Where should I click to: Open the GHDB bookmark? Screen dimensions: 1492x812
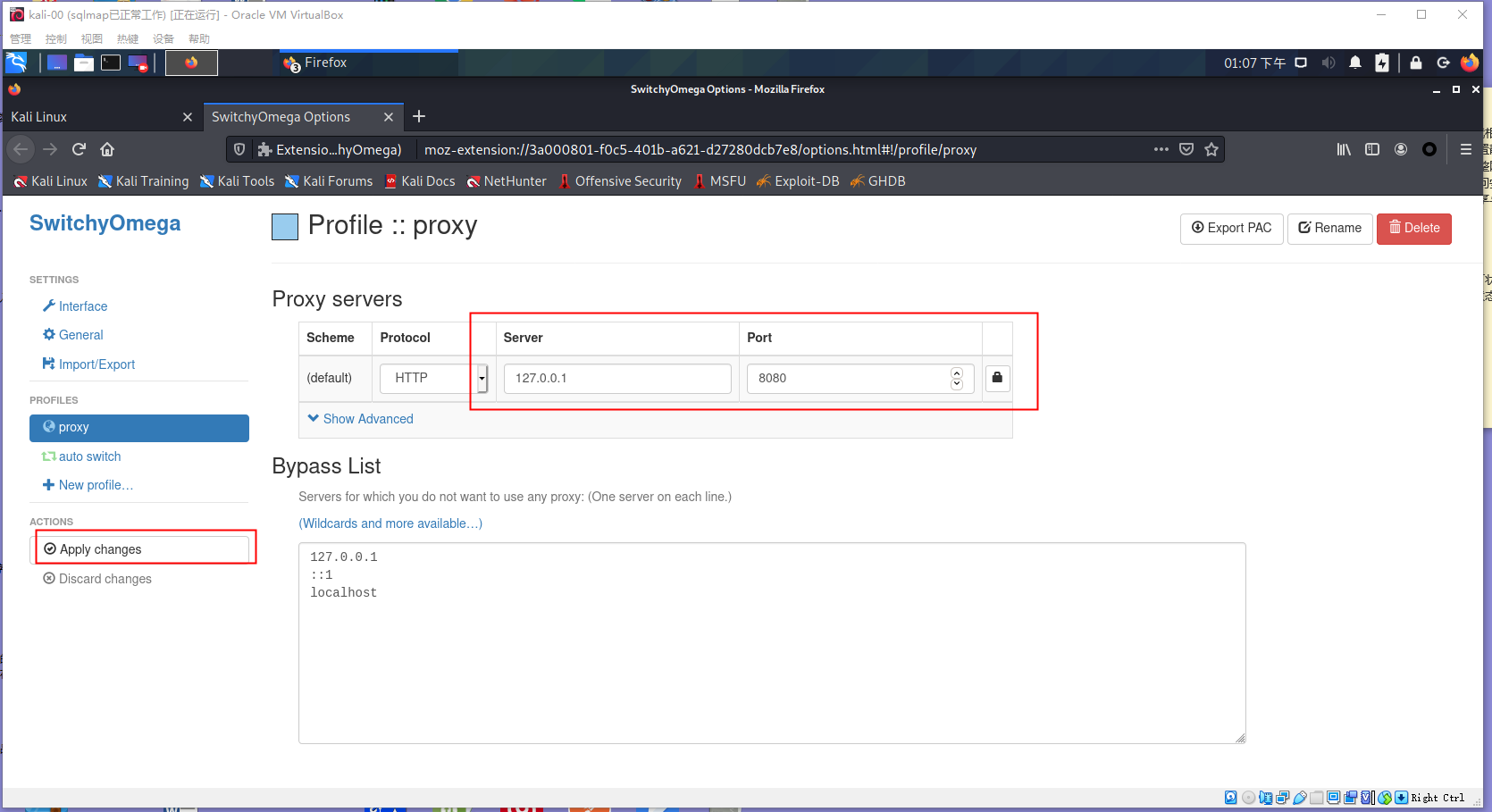[877, 181]
